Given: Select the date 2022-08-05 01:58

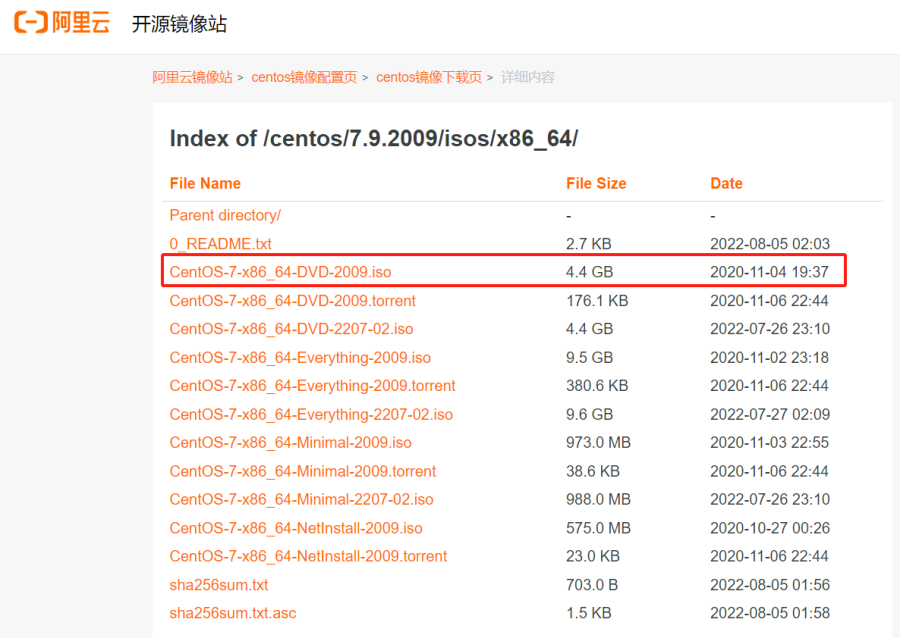Looking at the screenshot, I should pos(770,613).
